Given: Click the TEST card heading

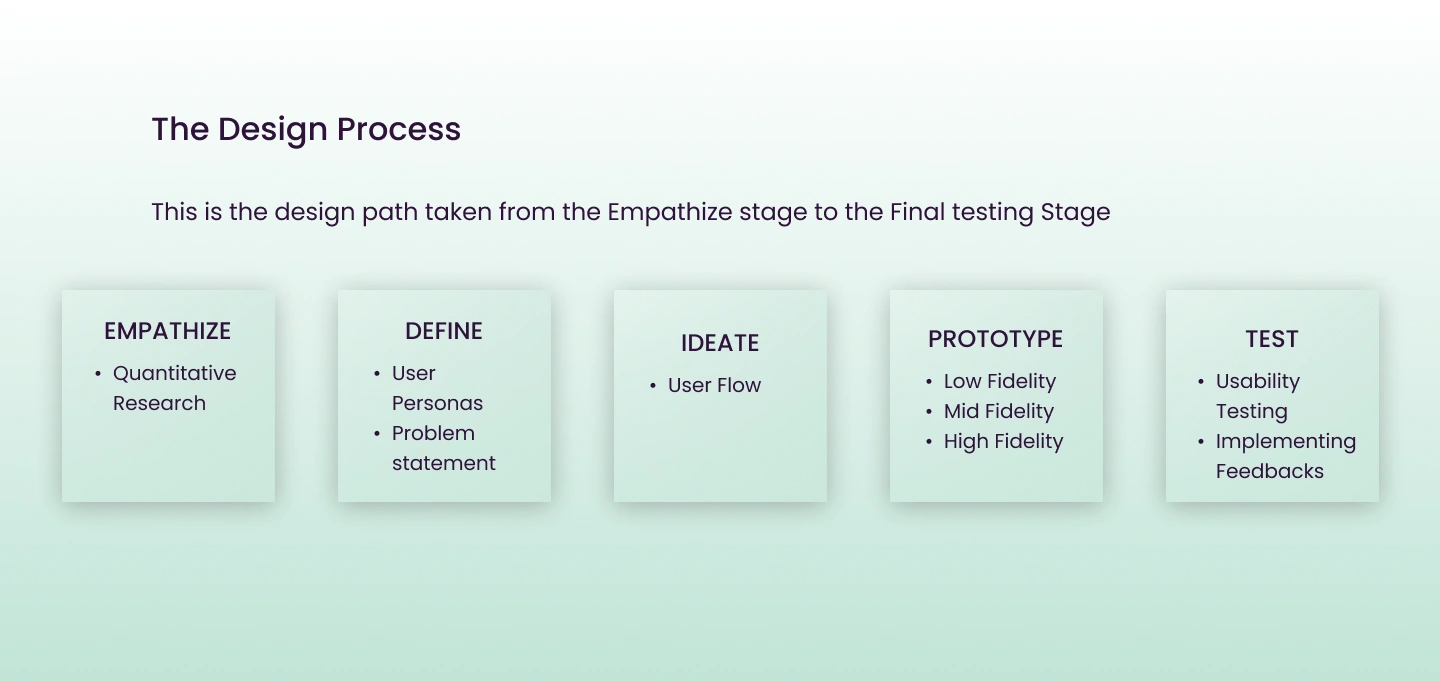Looking at the screenshot, I should coord(1271,339).
